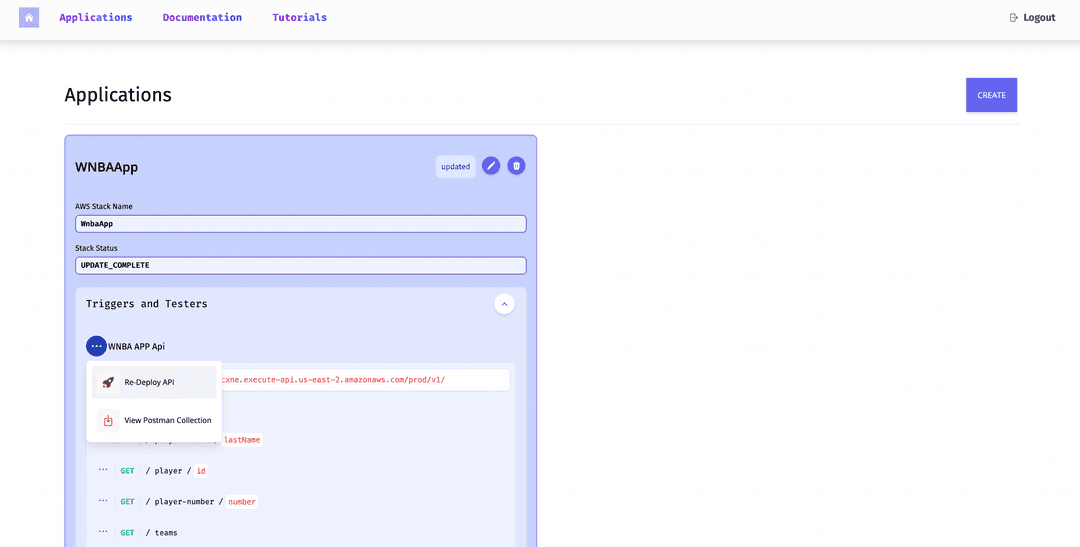Click the pencil edit icon for WNBAApp
Image resolution: width=1080 pixels, height=547 pixels.
(490, 166)
